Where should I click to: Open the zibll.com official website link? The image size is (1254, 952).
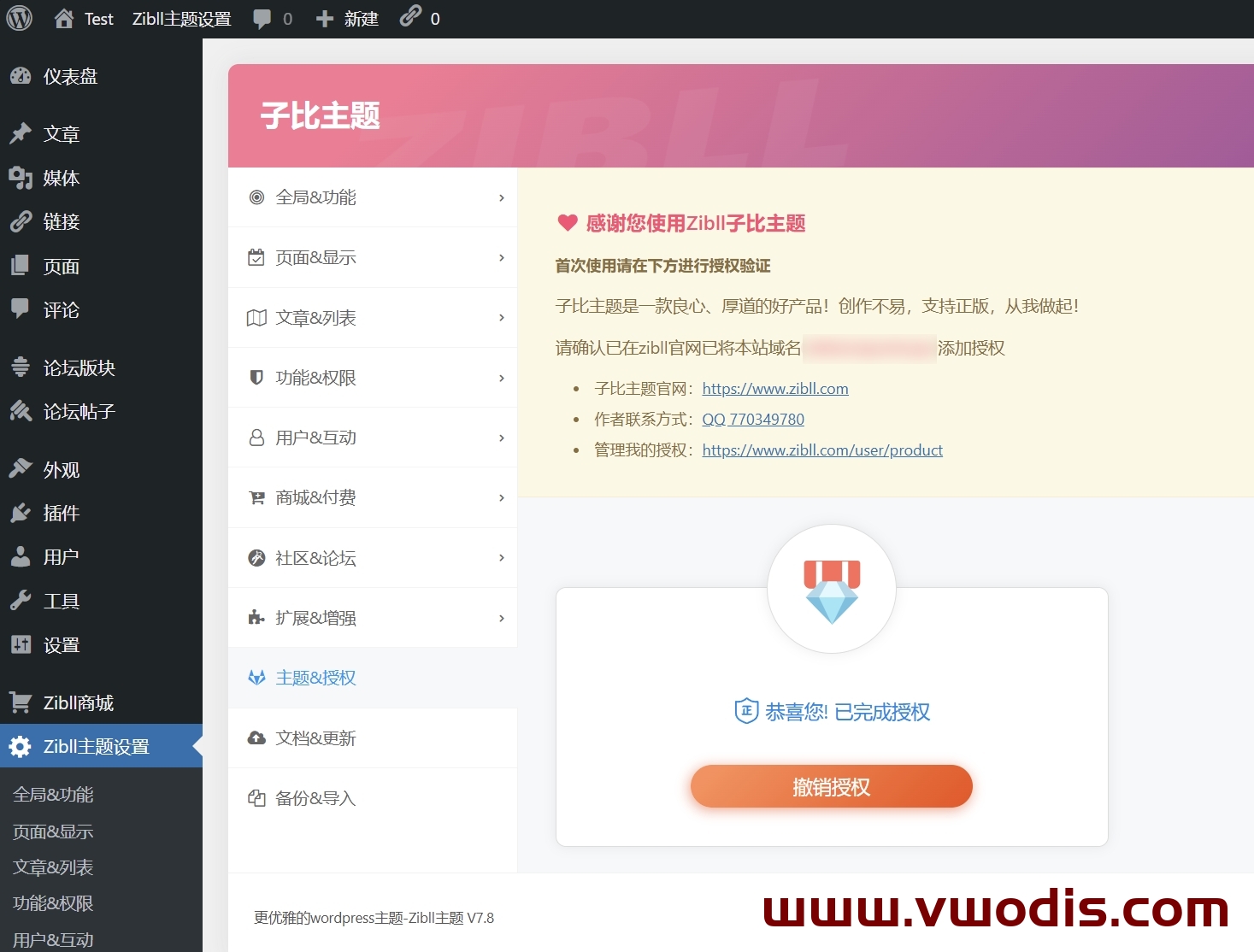(774, 388)
